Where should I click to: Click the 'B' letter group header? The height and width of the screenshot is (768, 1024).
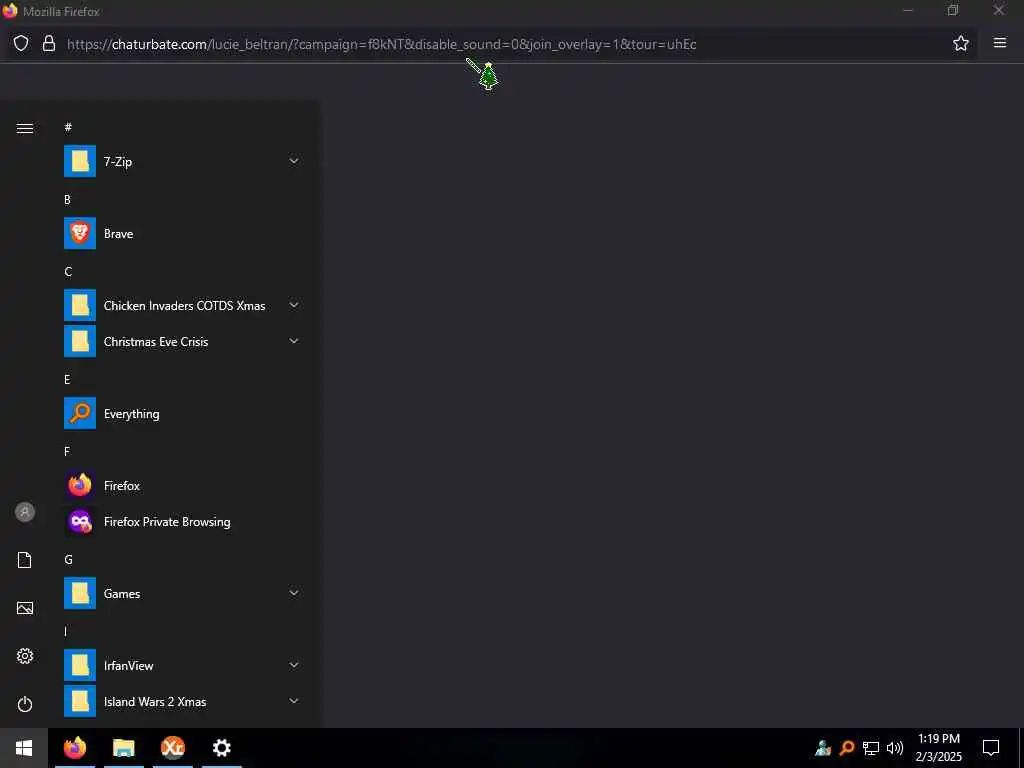pos(67,200)
